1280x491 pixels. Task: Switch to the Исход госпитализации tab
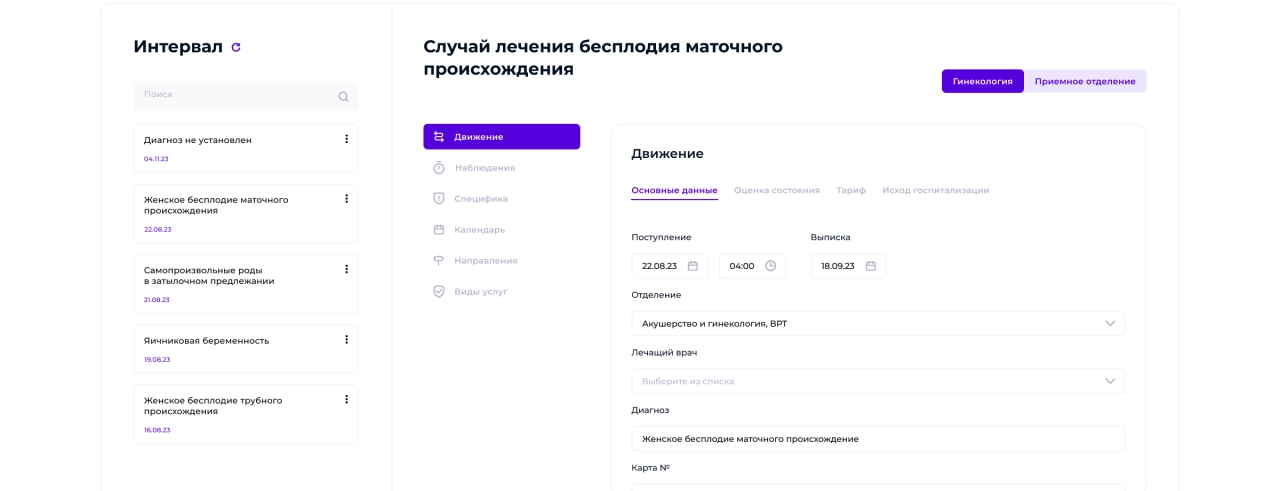click(936, 190)
